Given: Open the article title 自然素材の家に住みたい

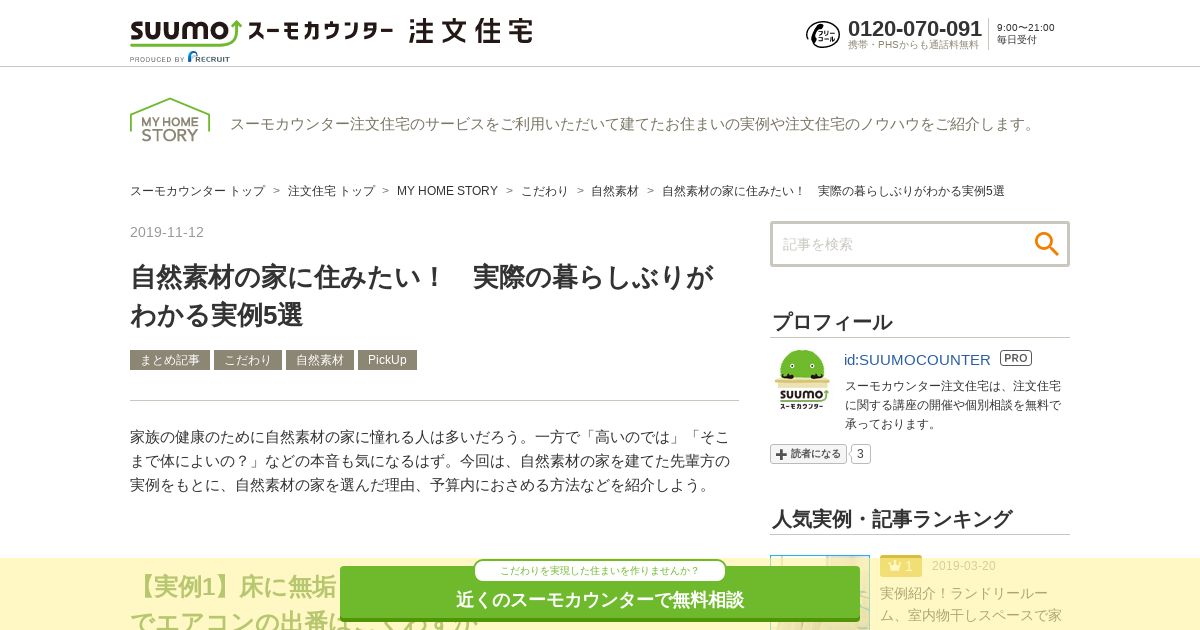Looking at the screenshot, I should click(422, 296).
